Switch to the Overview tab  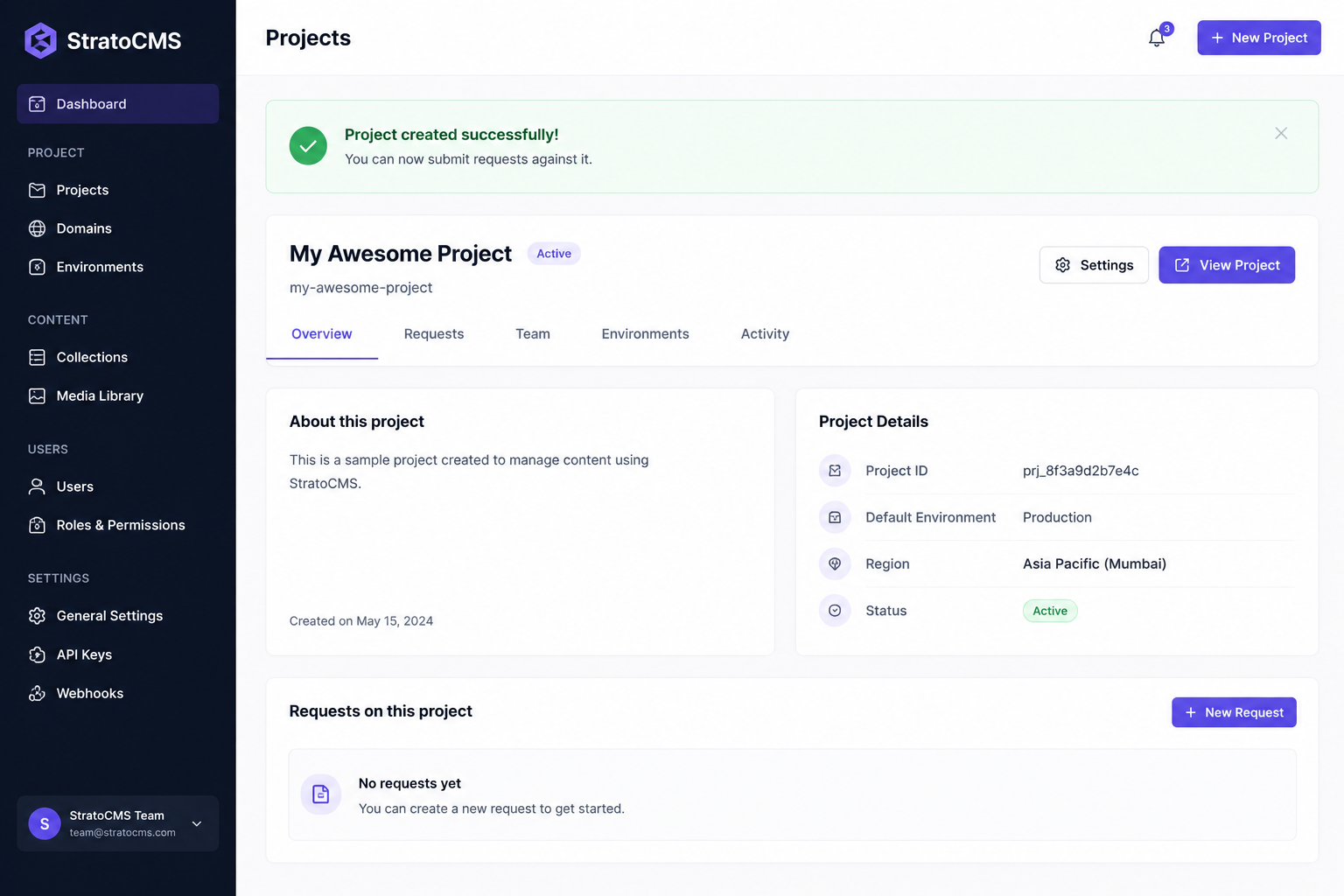[x=322, y=334]
